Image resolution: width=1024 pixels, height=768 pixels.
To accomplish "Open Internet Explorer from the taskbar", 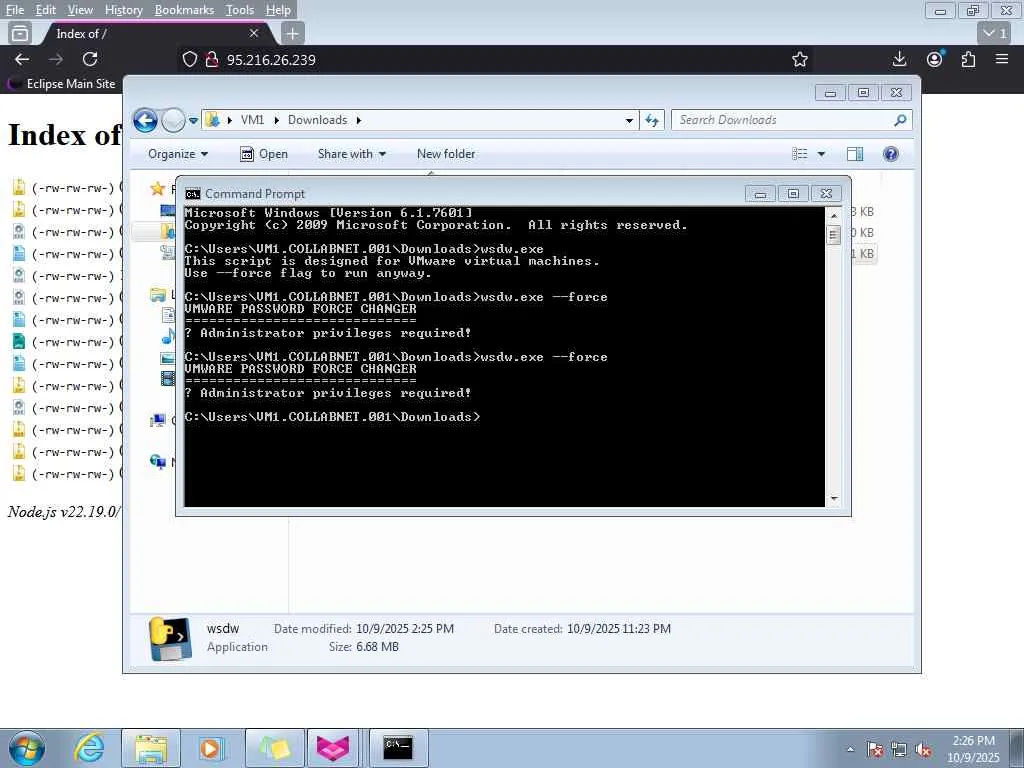I will pos(89,748).
